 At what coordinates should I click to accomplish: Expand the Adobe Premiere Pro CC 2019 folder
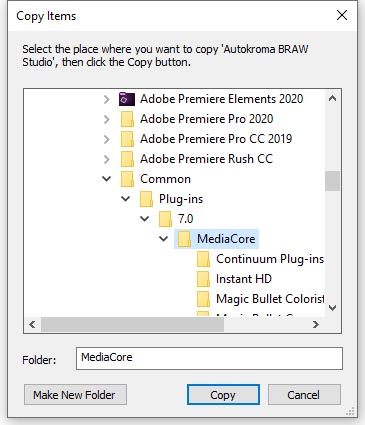pos(107,139)
